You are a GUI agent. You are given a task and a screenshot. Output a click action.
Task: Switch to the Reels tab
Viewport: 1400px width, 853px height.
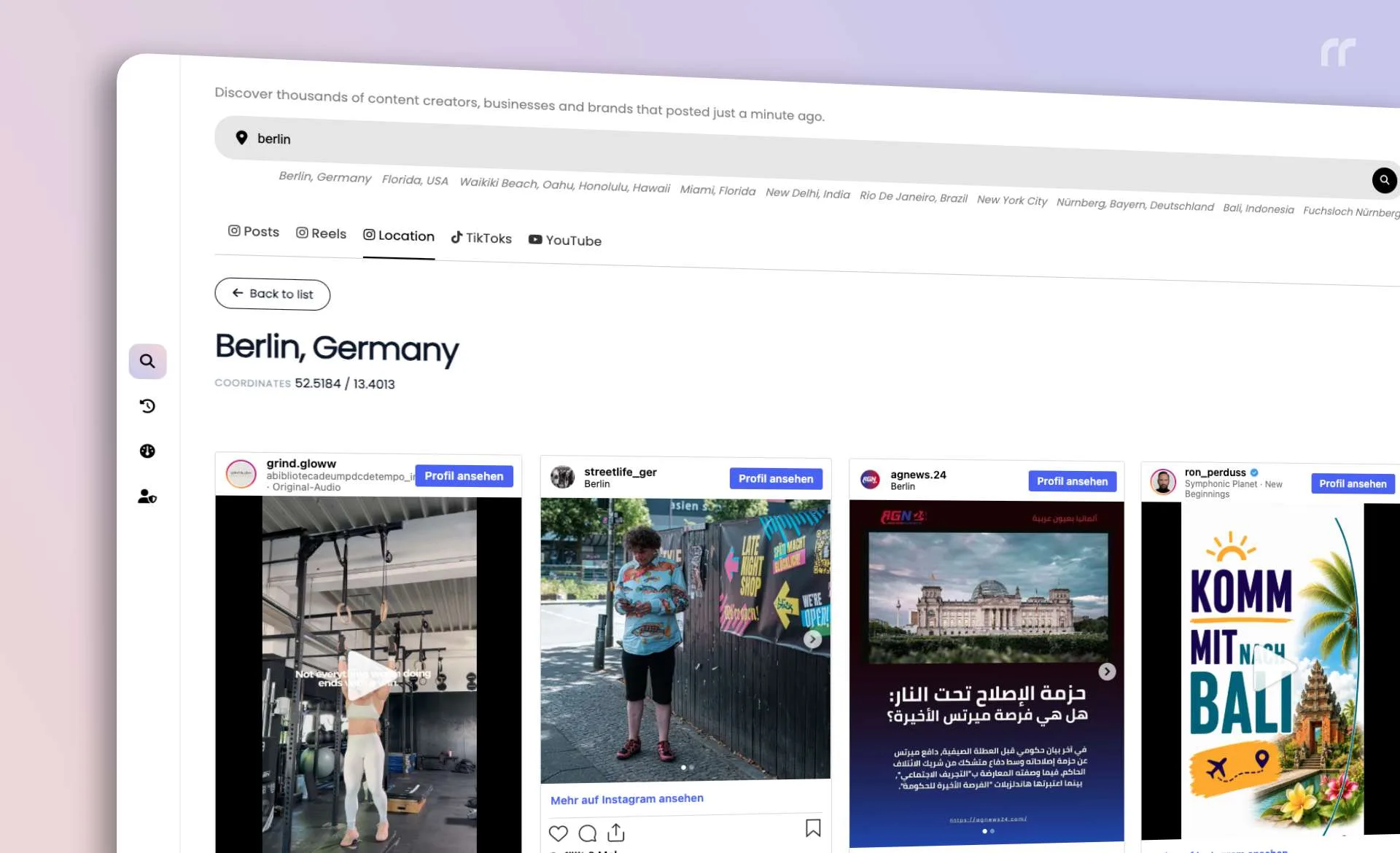(321, 233)
